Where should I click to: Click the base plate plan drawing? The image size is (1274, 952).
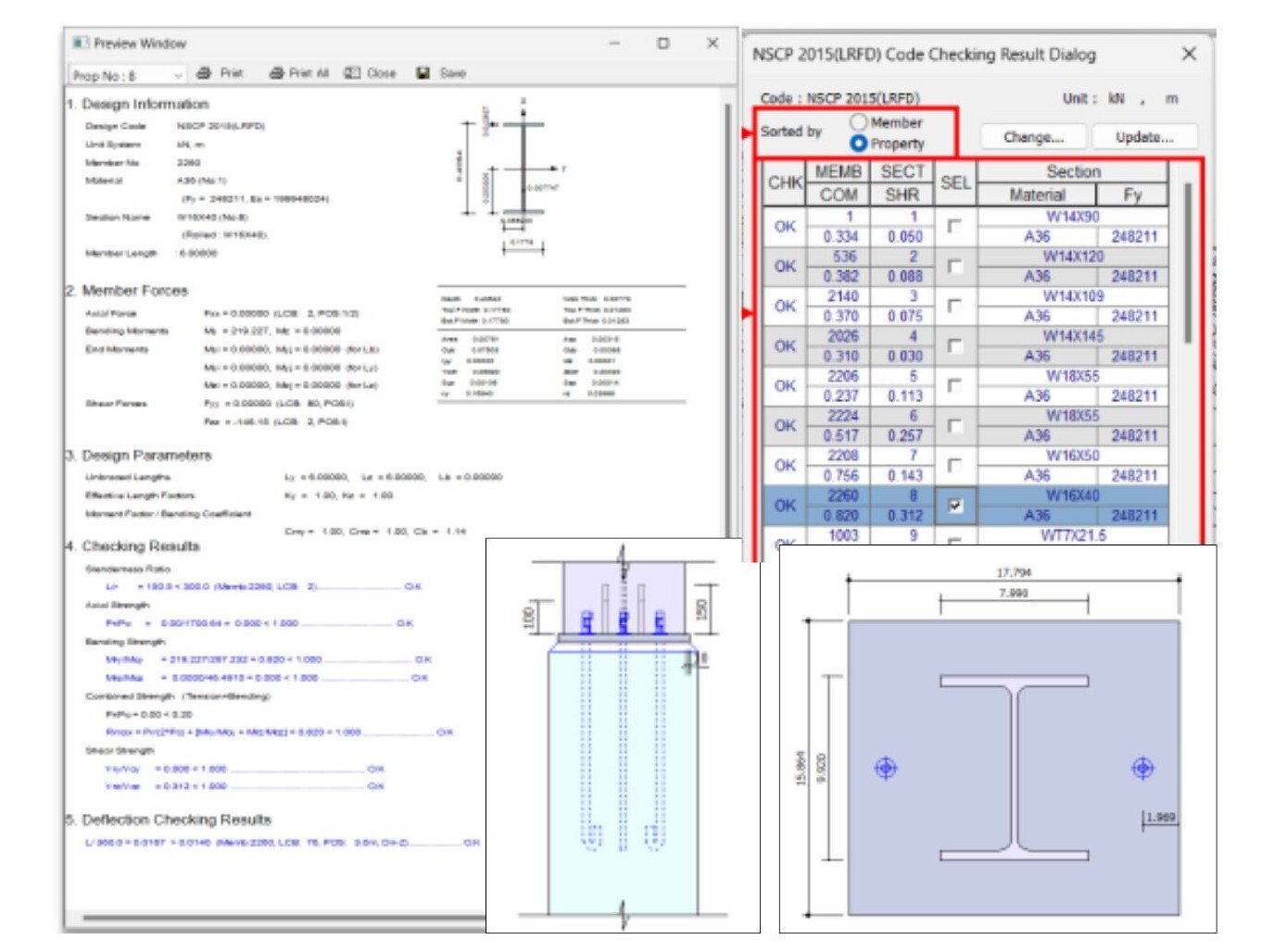(997, 739)
